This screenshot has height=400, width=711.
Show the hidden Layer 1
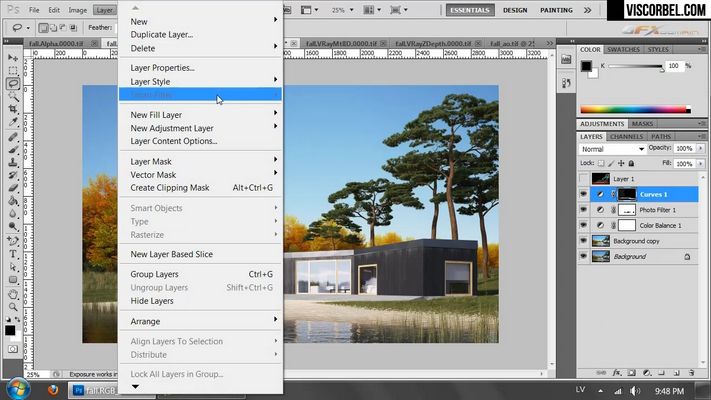click(584, 179)
